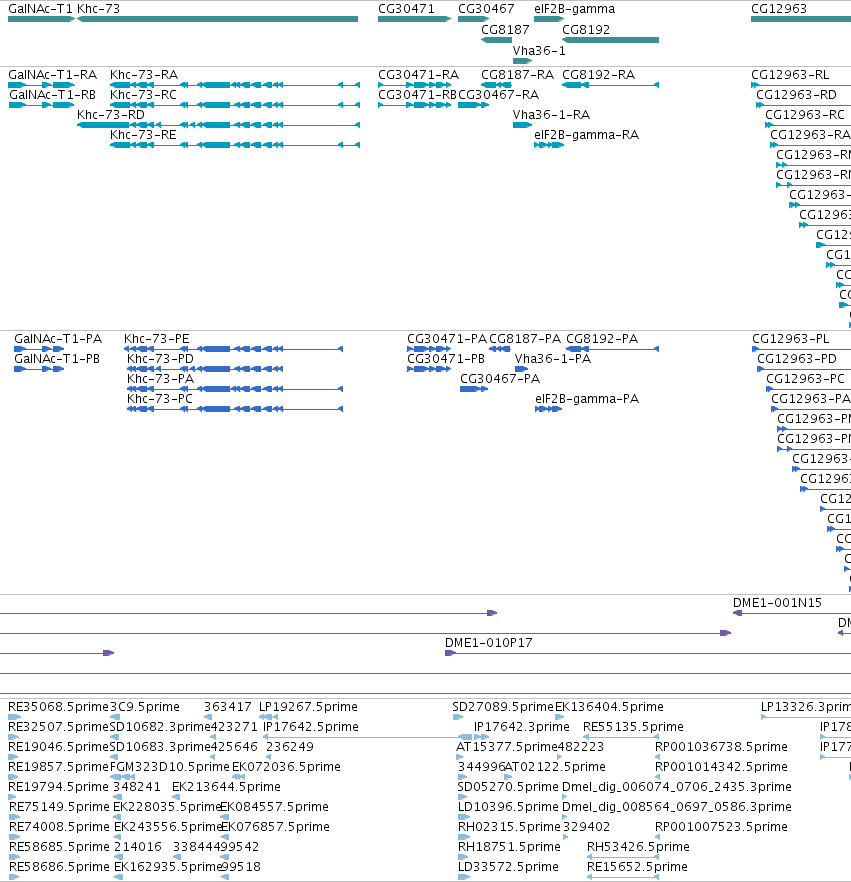This screenshot has width=851, height=882.
Task: Select EST label LP19267.5prime
Action: click(x=308, y=707)
